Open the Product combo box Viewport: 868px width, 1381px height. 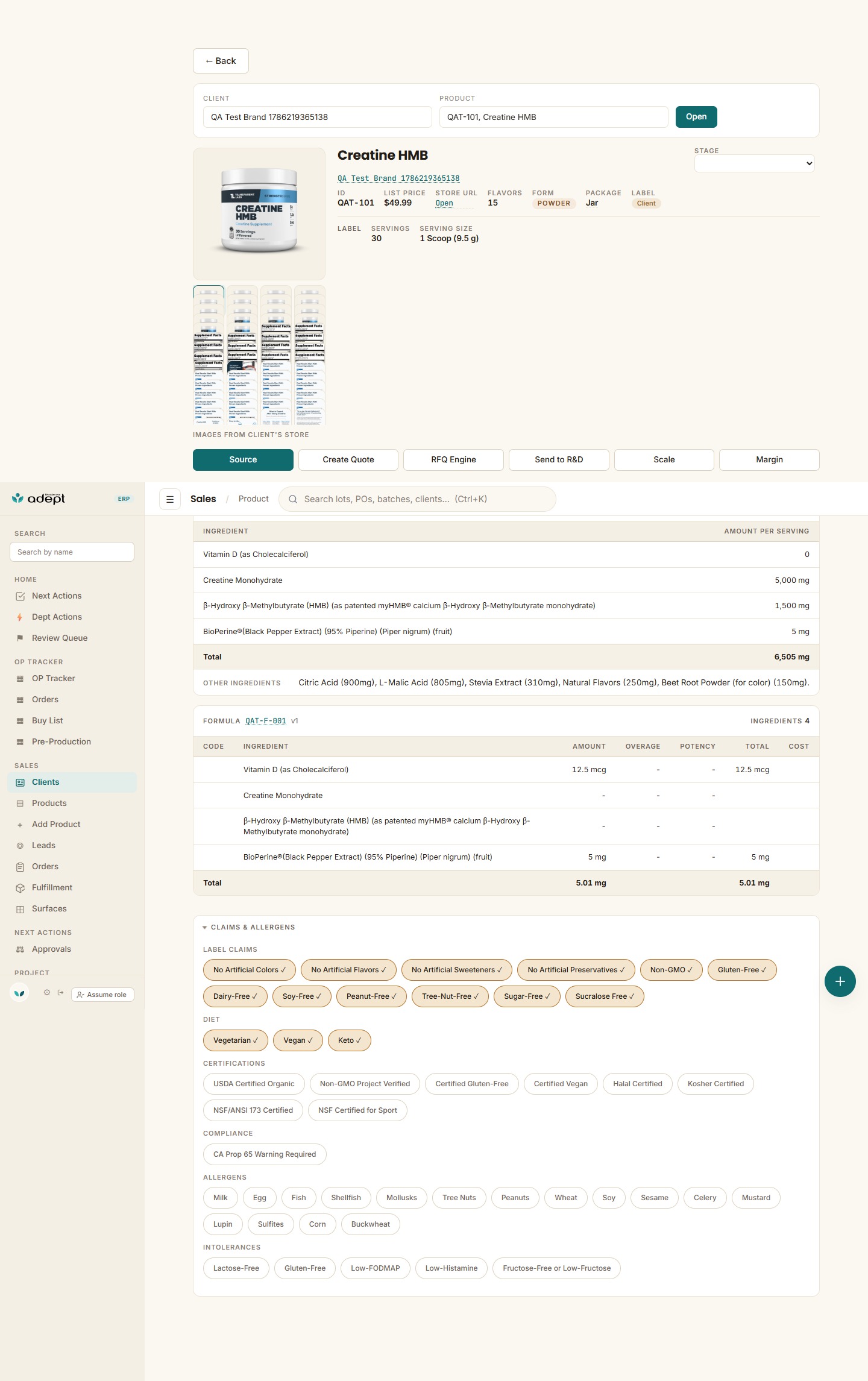553,117
